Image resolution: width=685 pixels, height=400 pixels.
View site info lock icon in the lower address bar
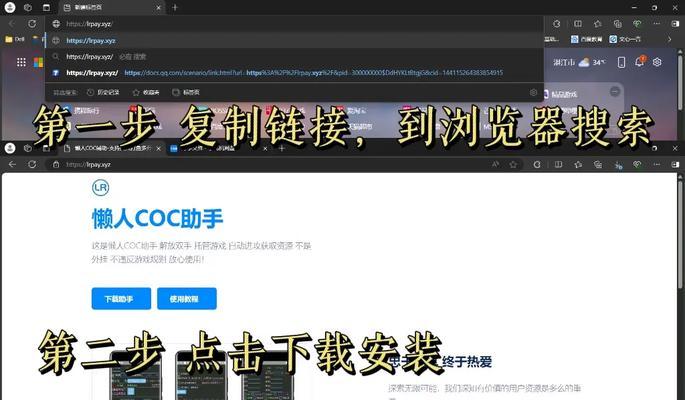[x=56, y=165]
